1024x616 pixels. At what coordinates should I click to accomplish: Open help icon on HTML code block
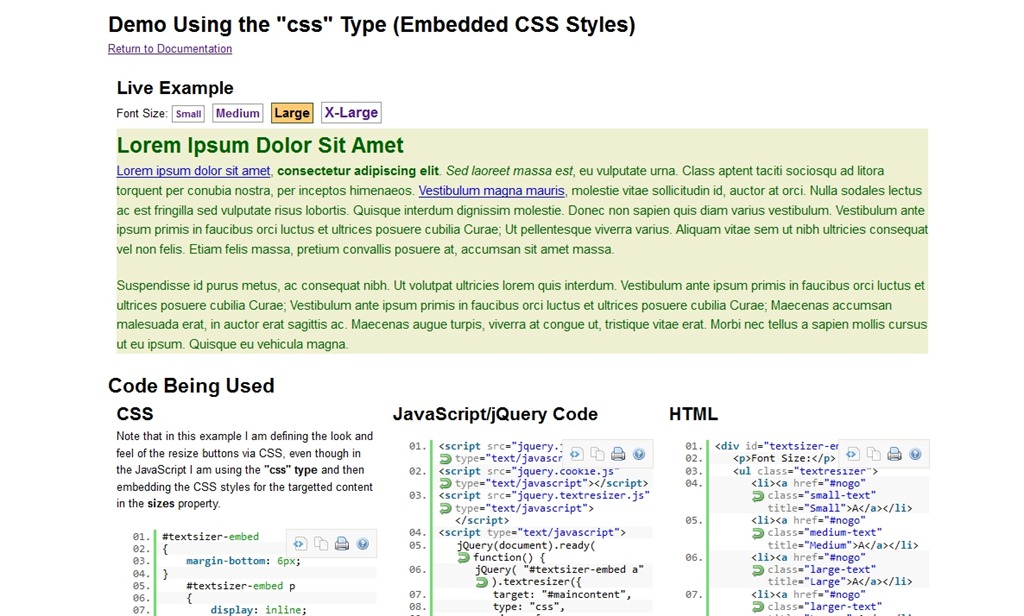click(915, 454)
